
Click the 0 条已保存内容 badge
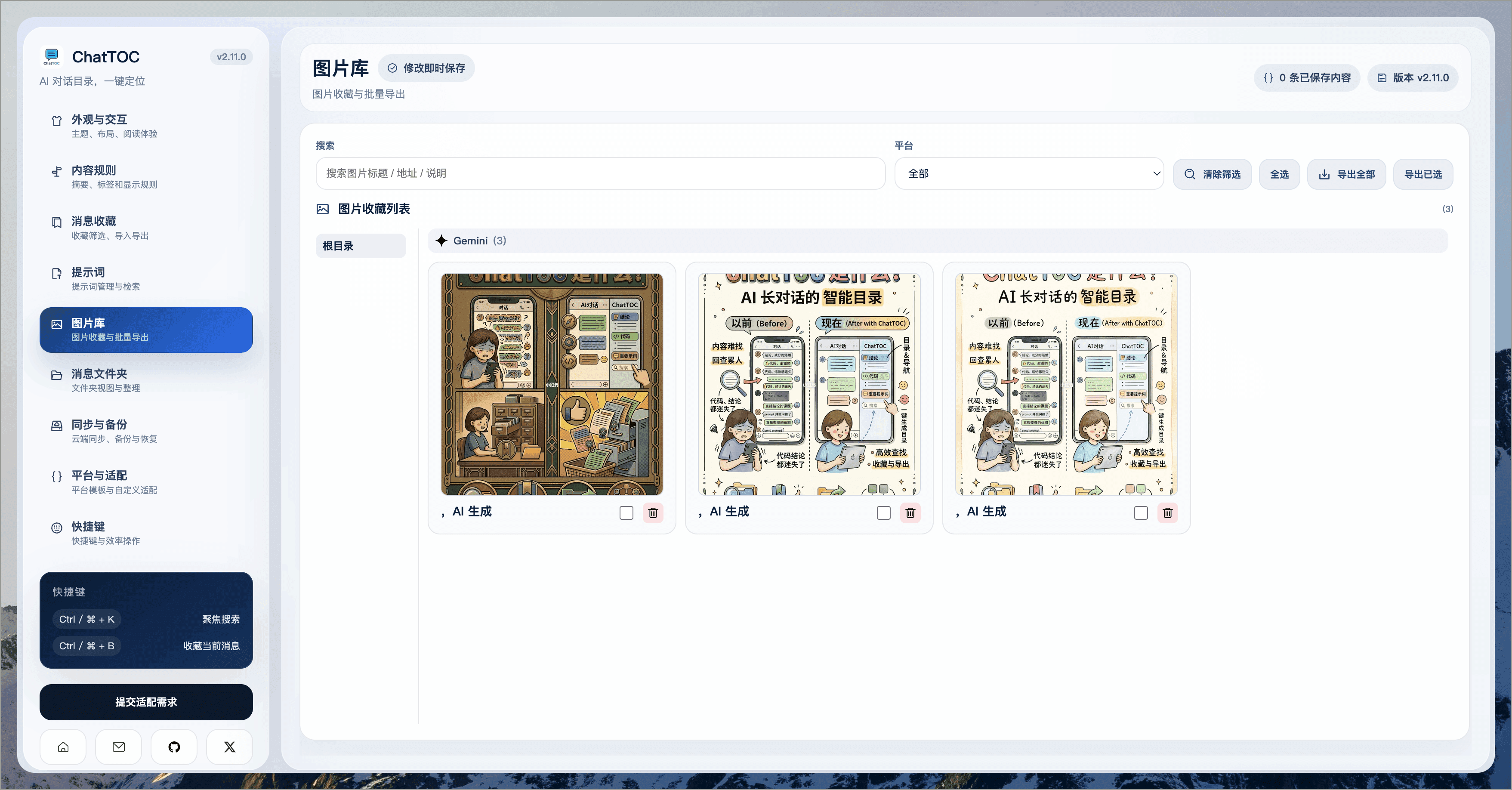pos(1307,78)
